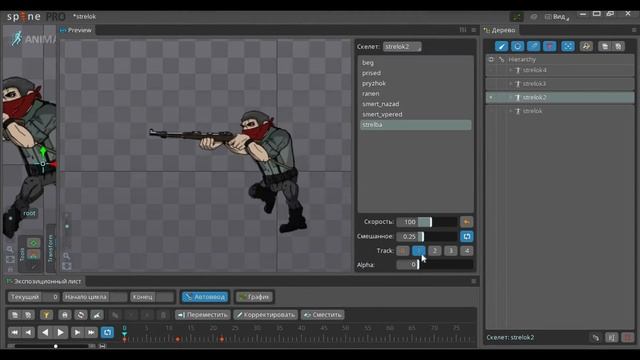Toggle the Автоввод auto key button
This screenshot has height=360, width=640.
click(205, 297)
